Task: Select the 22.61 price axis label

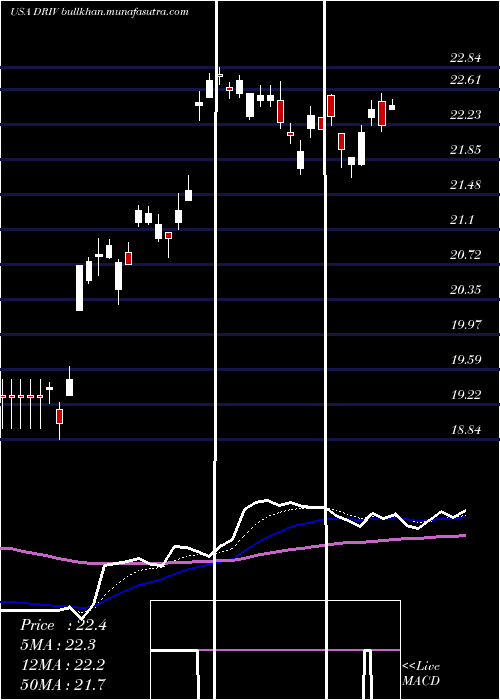Action: (x=466, y=80)
